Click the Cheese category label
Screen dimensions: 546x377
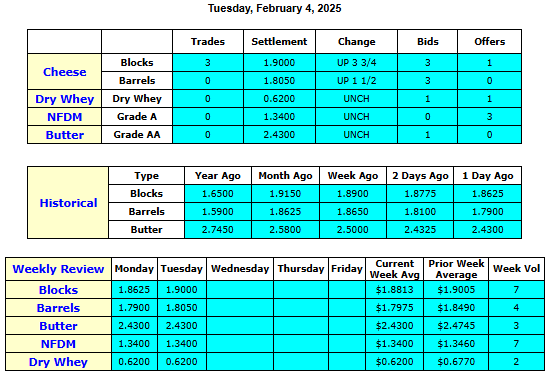(x=64, y=72)
